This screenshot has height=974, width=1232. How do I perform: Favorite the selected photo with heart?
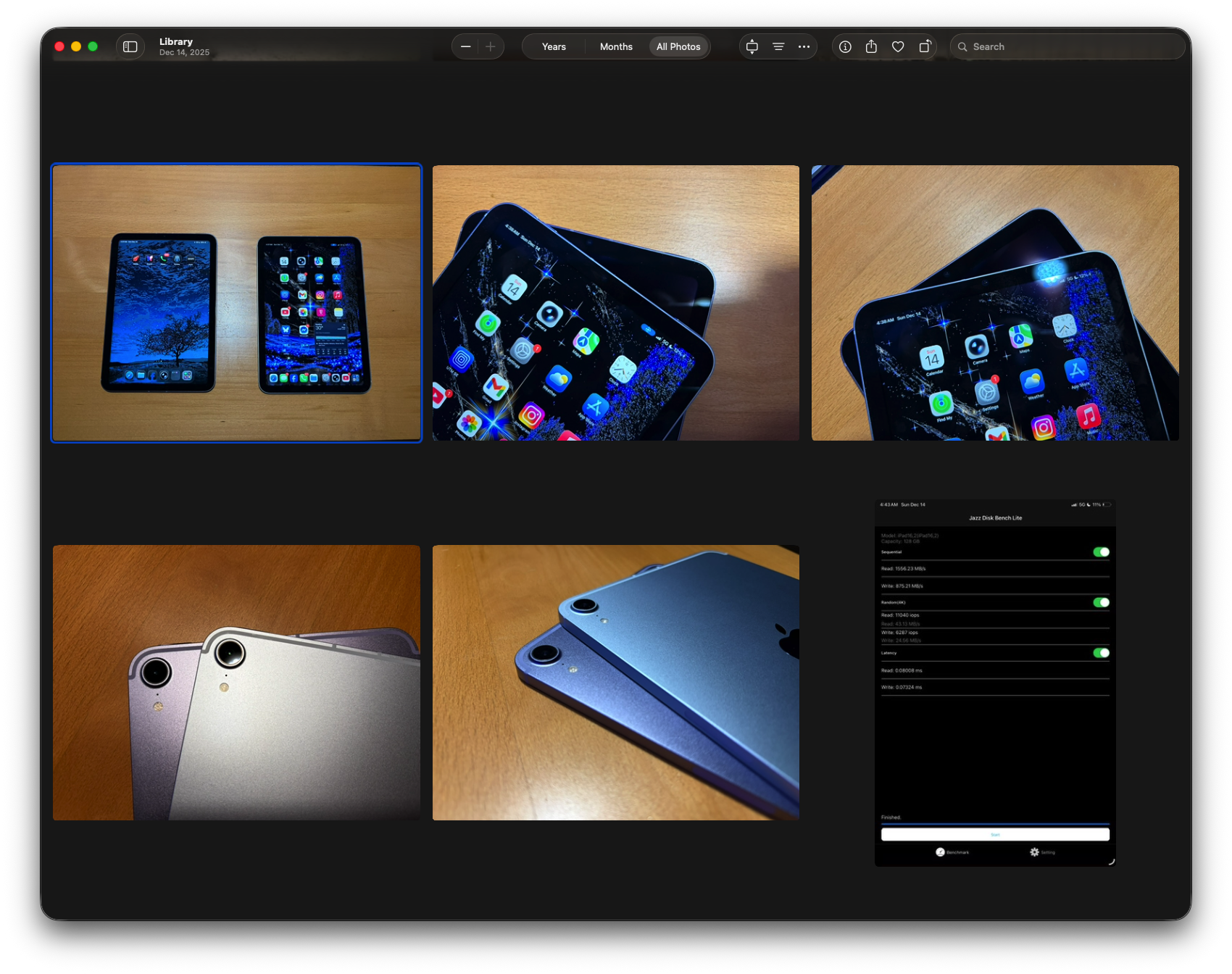pyautogui.click(x=898, y=46)
